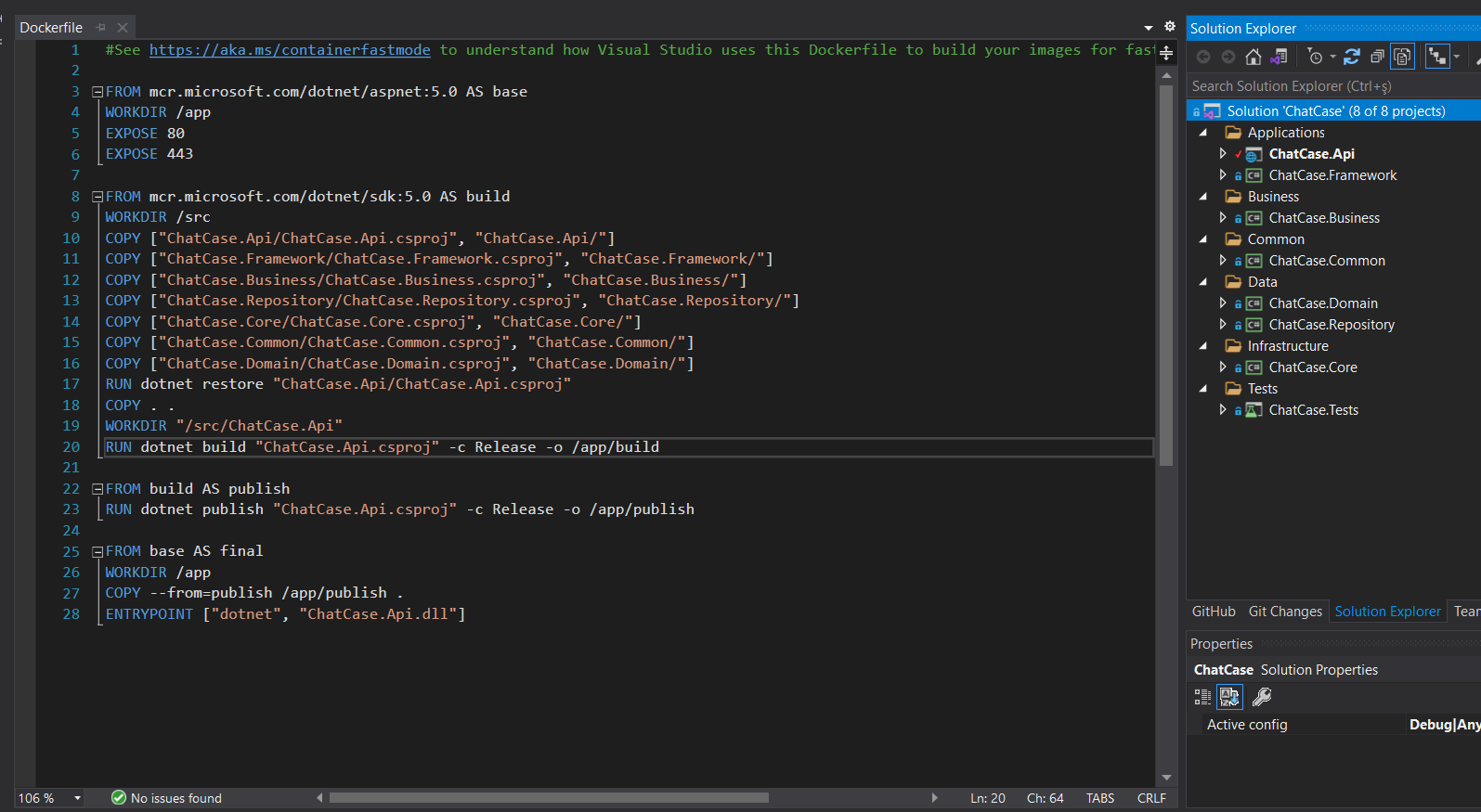Collapse the FROM build AS publish block
Viewport: 1481px width, 812px height.
97,489
